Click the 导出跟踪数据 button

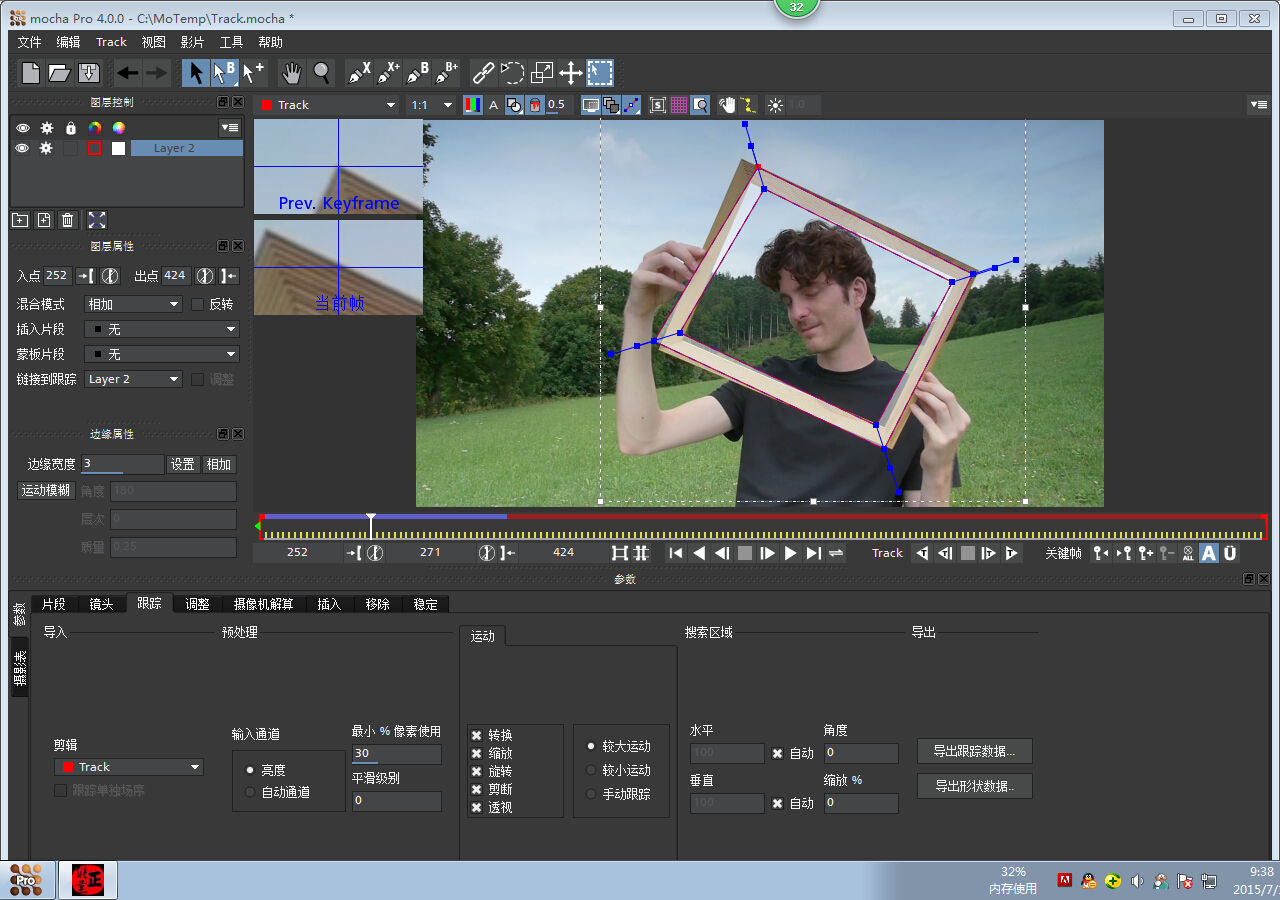tap(974, 751)
